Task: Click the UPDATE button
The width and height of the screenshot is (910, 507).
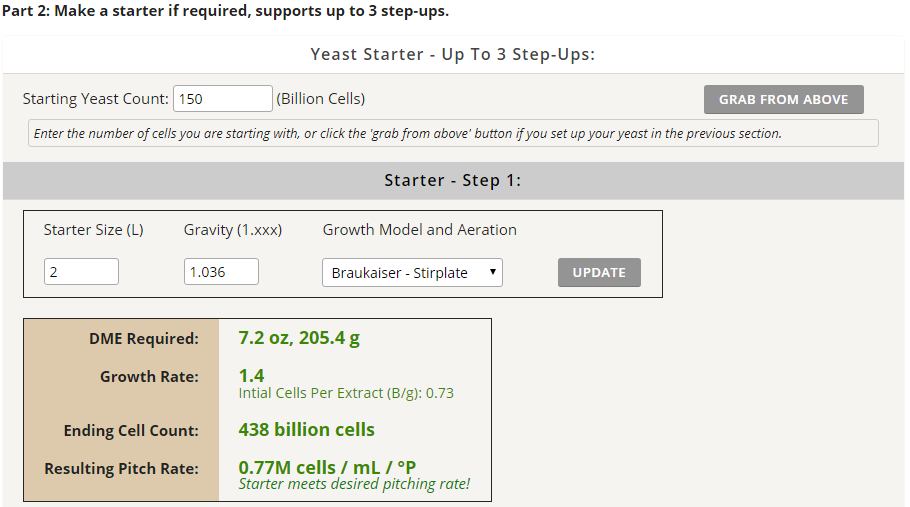Action: tap(599, 272)
